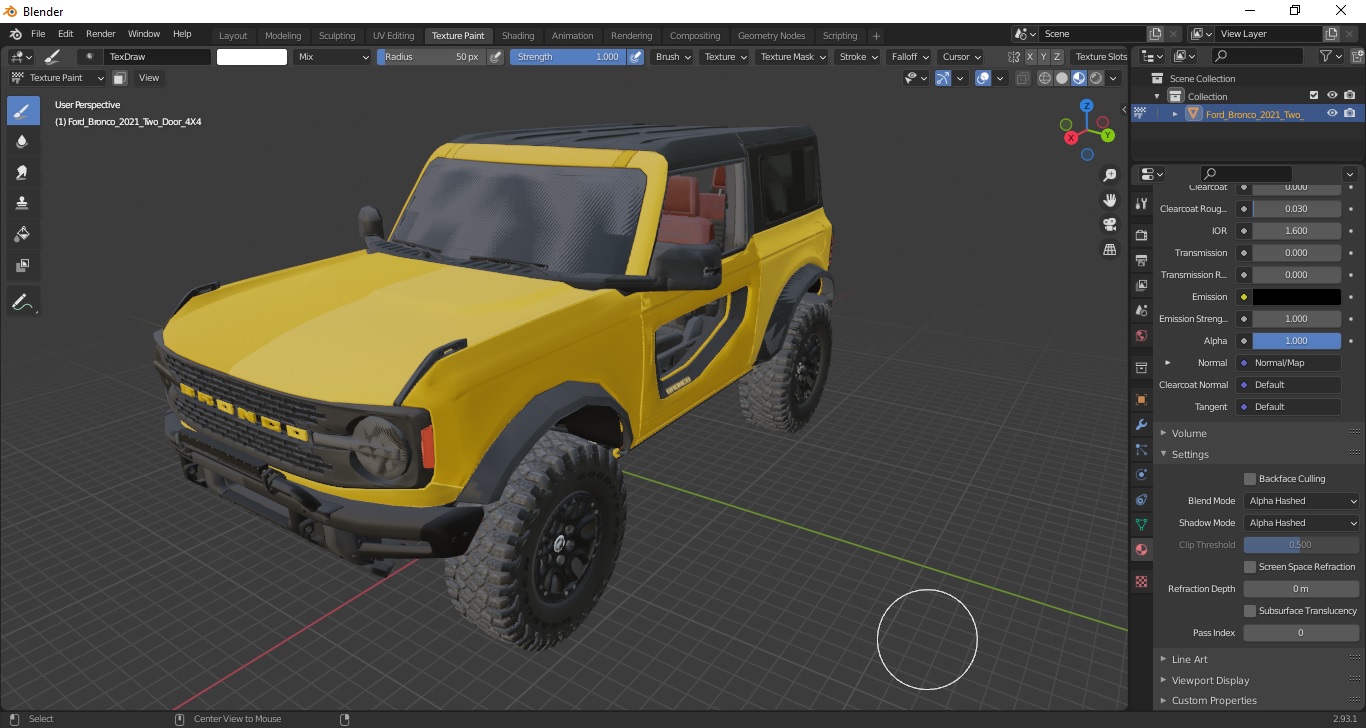Expand the Ford_Bronco outliner item
The image size is (1366, 728).
point(1175,114)
